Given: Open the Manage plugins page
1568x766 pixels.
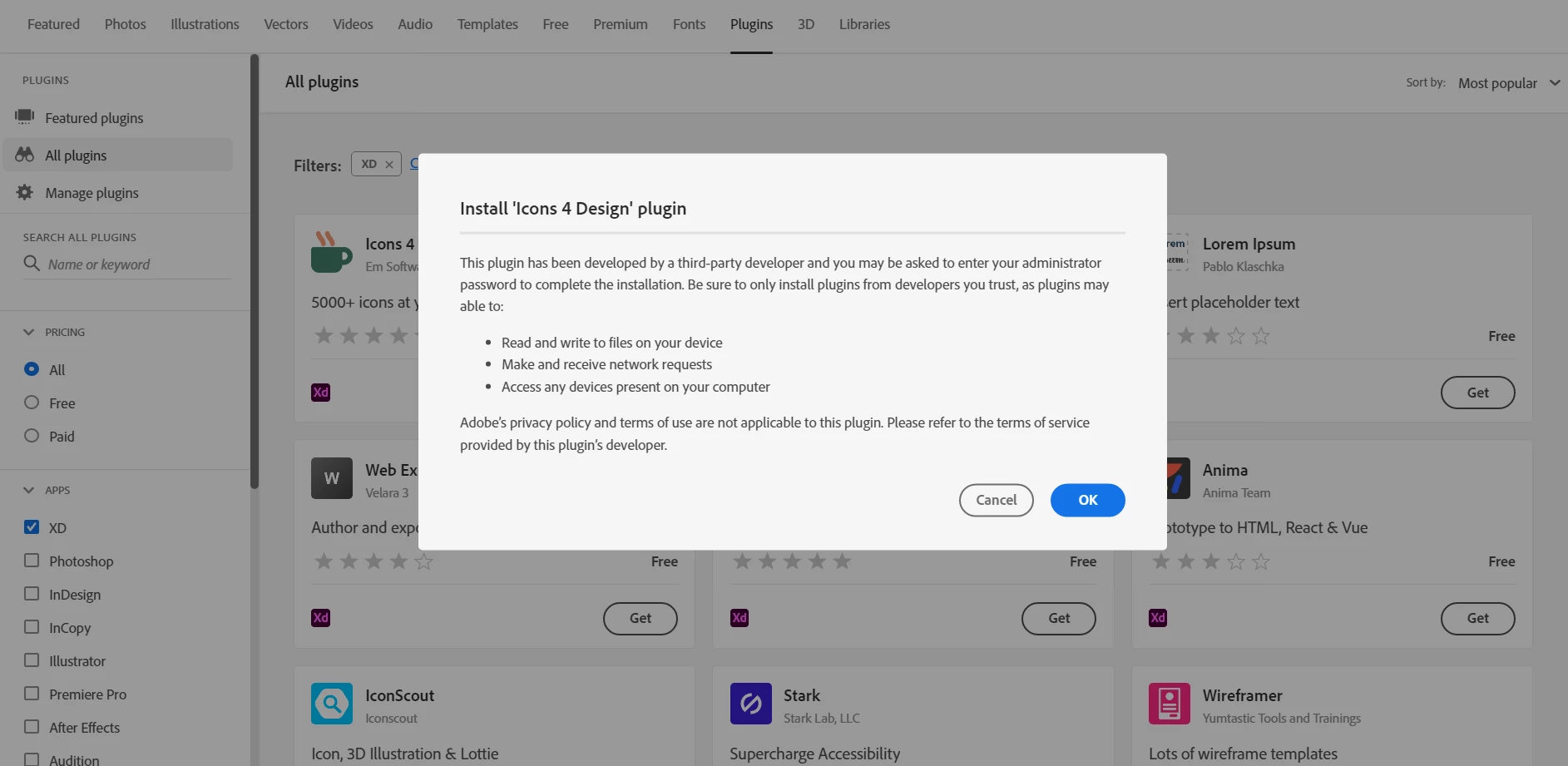Looking at the screenshot, I should 92,193.
